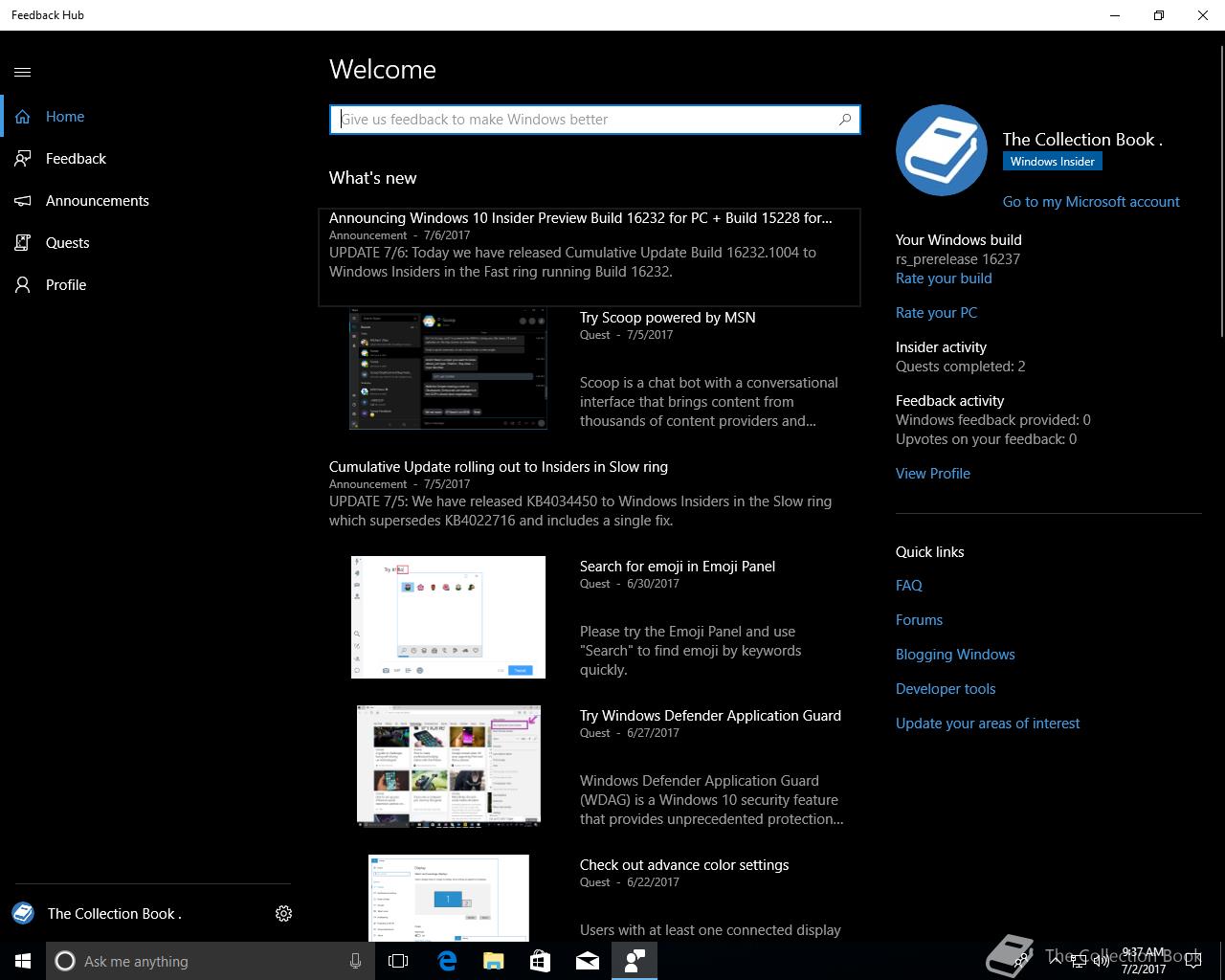Click the Quests checklist icon
The image size is (1225, 980).
coord(23,243)
